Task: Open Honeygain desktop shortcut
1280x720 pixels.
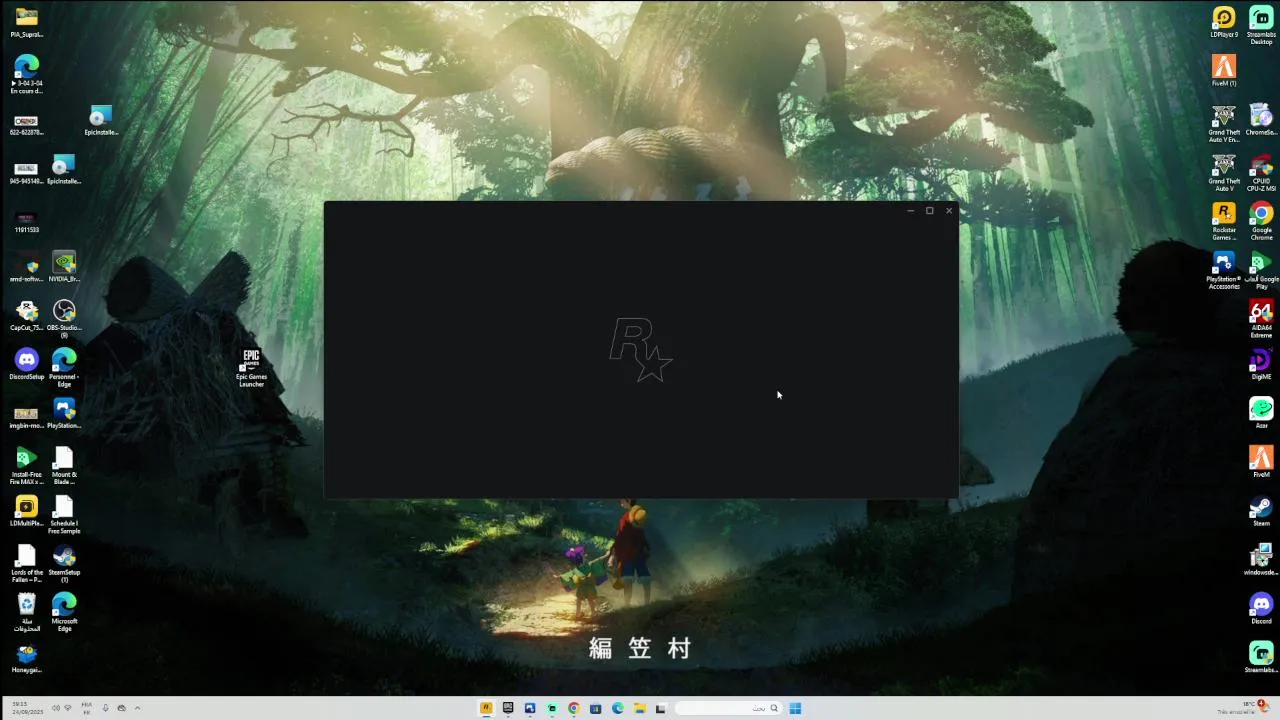Action: tap(27, 659)
